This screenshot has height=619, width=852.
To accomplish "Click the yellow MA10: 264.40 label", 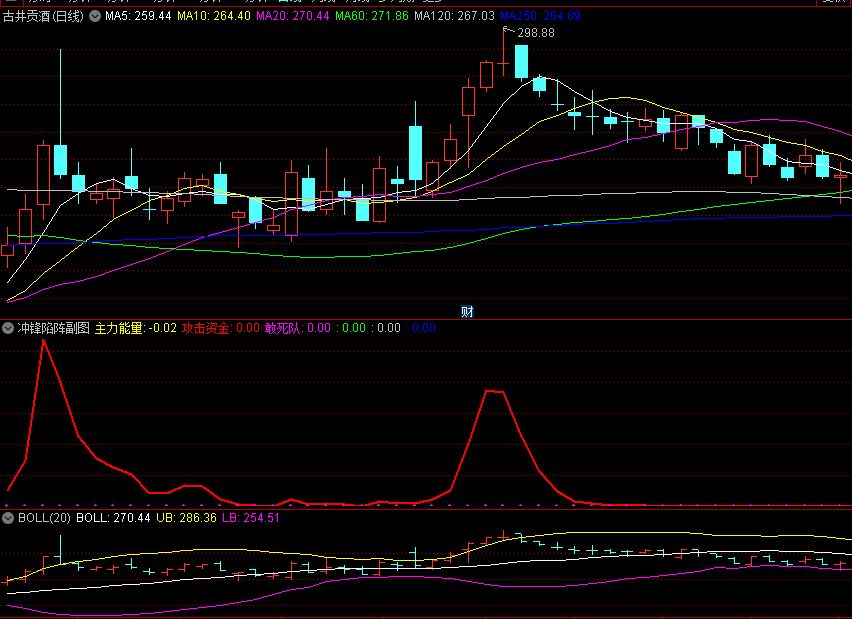I will point(214,16).
